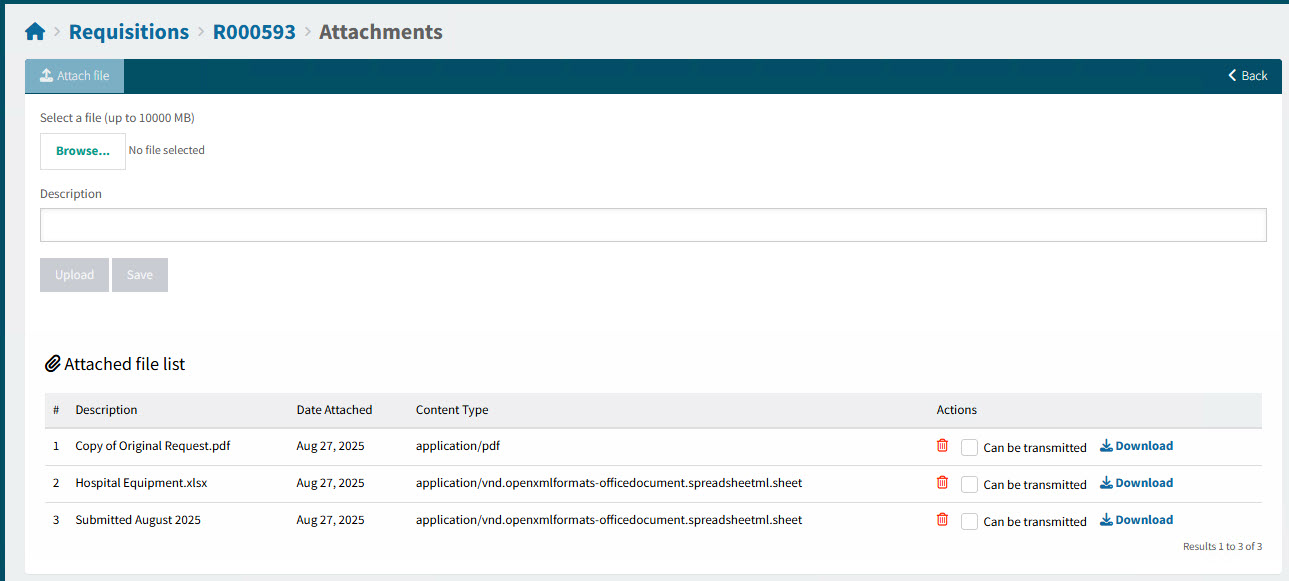The image size is (1289, 581).
Task: Click the disabled Upload button
Action: (74, 274)
